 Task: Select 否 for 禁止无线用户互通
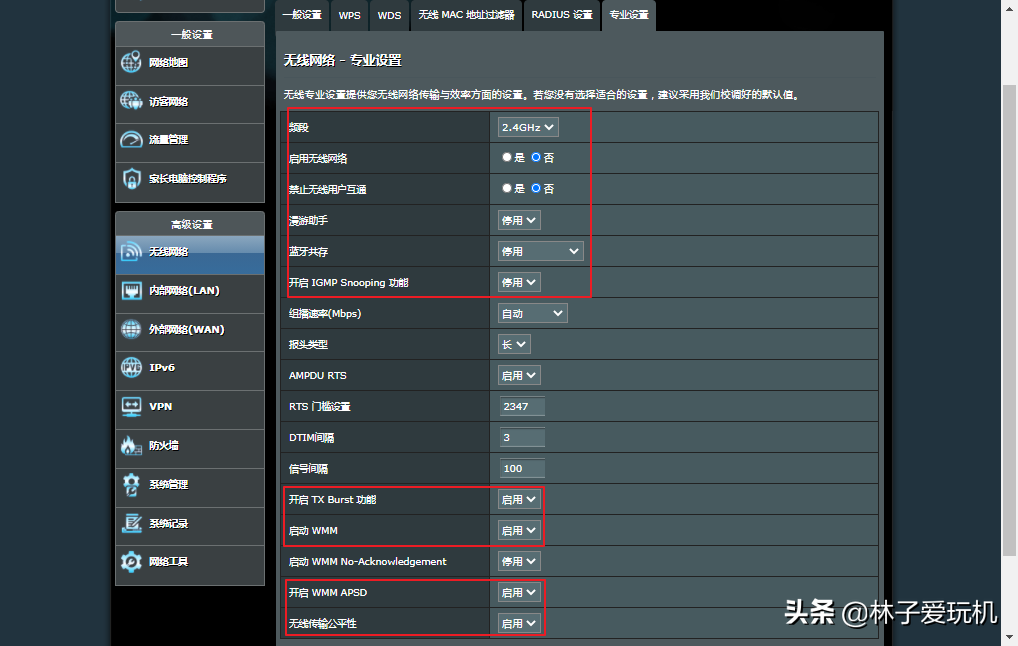[536, 188]
